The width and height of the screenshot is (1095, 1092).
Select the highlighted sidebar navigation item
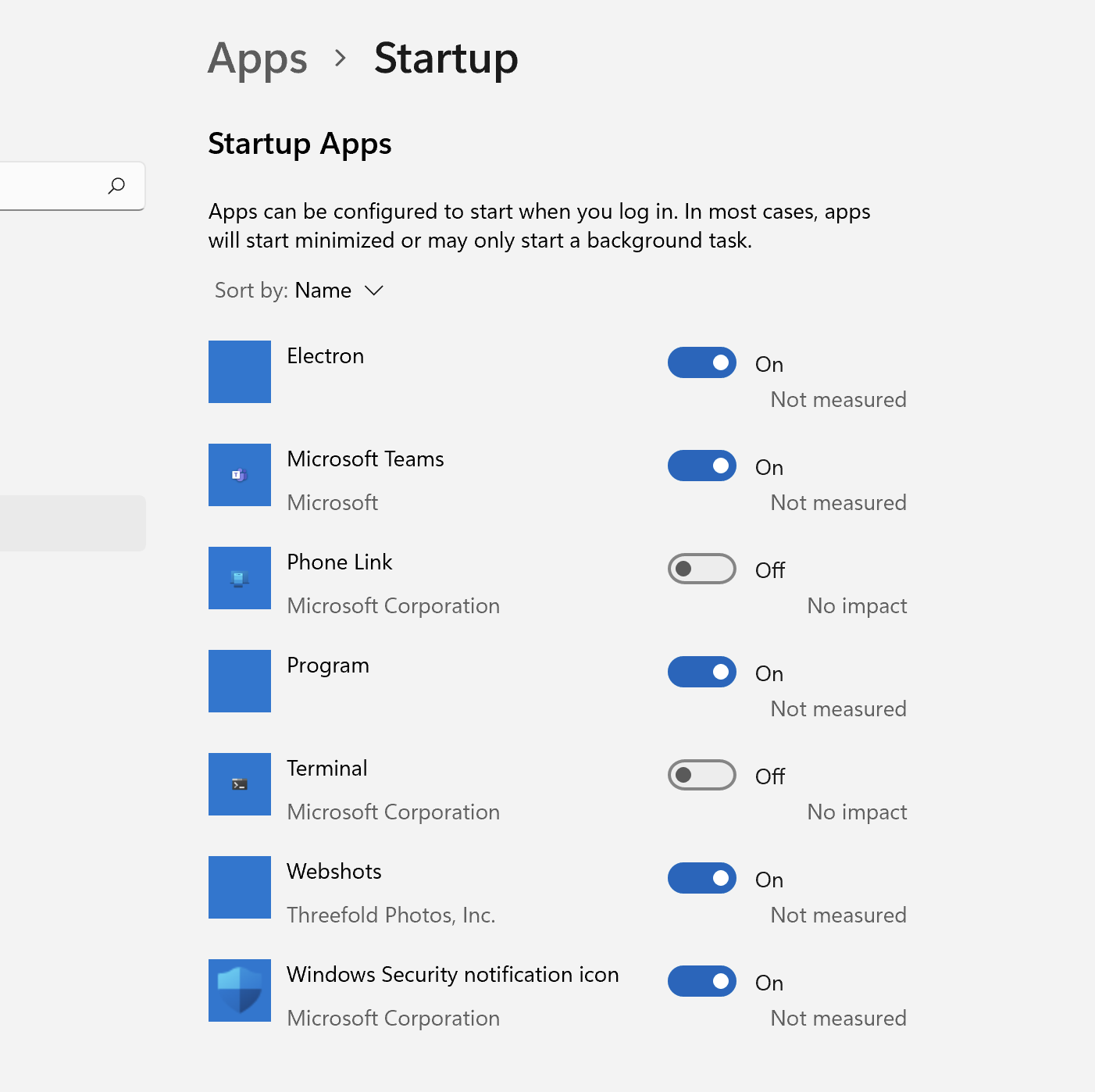72,523
